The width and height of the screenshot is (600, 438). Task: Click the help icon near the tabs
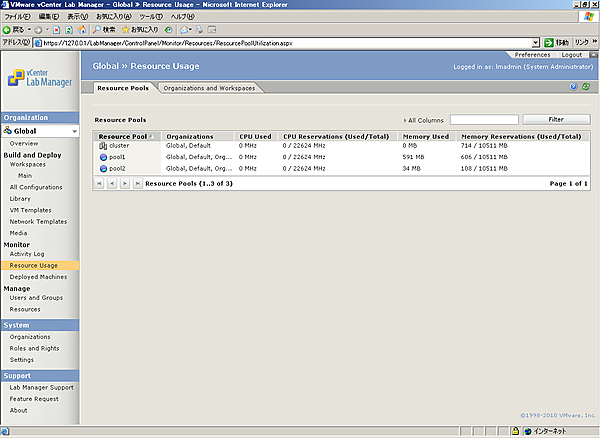point(573,88)
